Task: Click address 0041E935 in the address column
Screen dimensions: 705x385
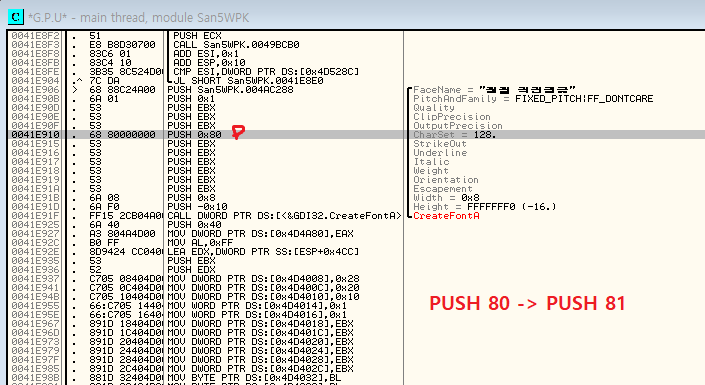Action: (x=36, y=260)
